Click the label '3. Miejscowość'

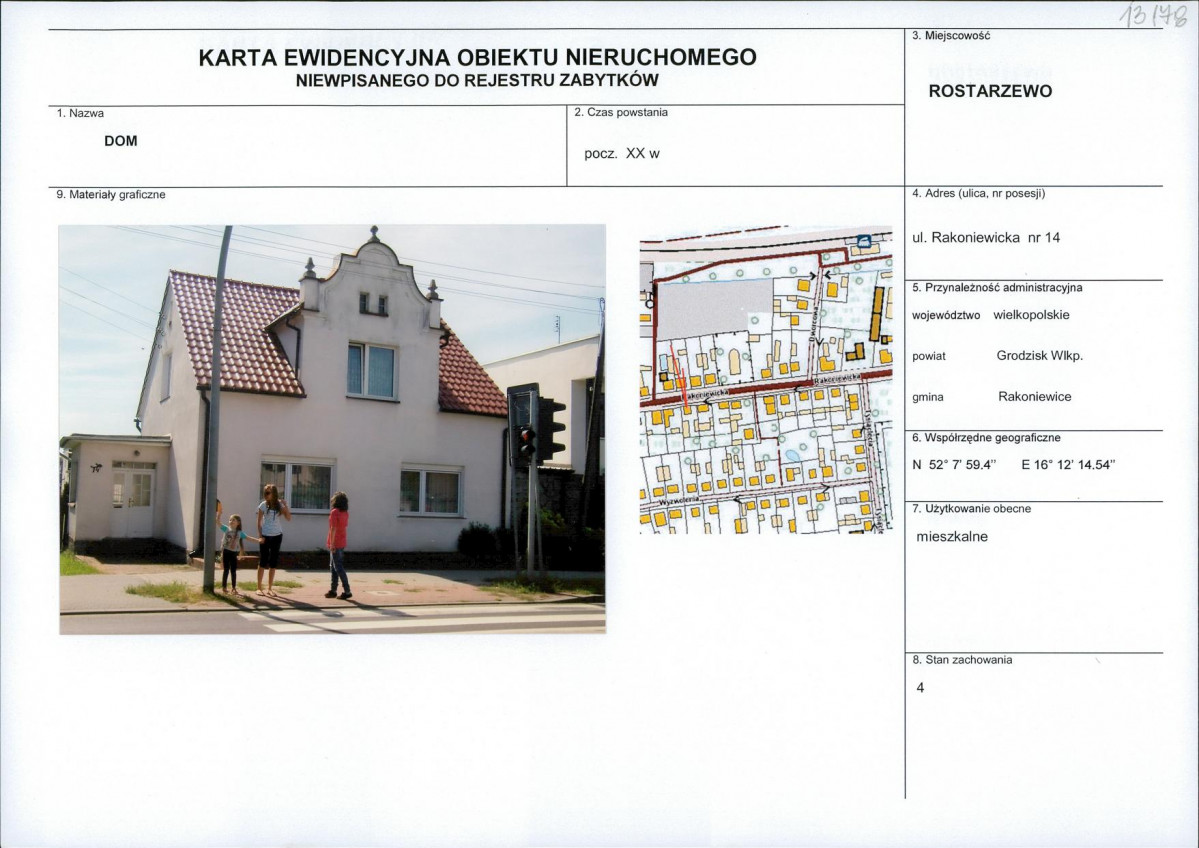[951, 36]
